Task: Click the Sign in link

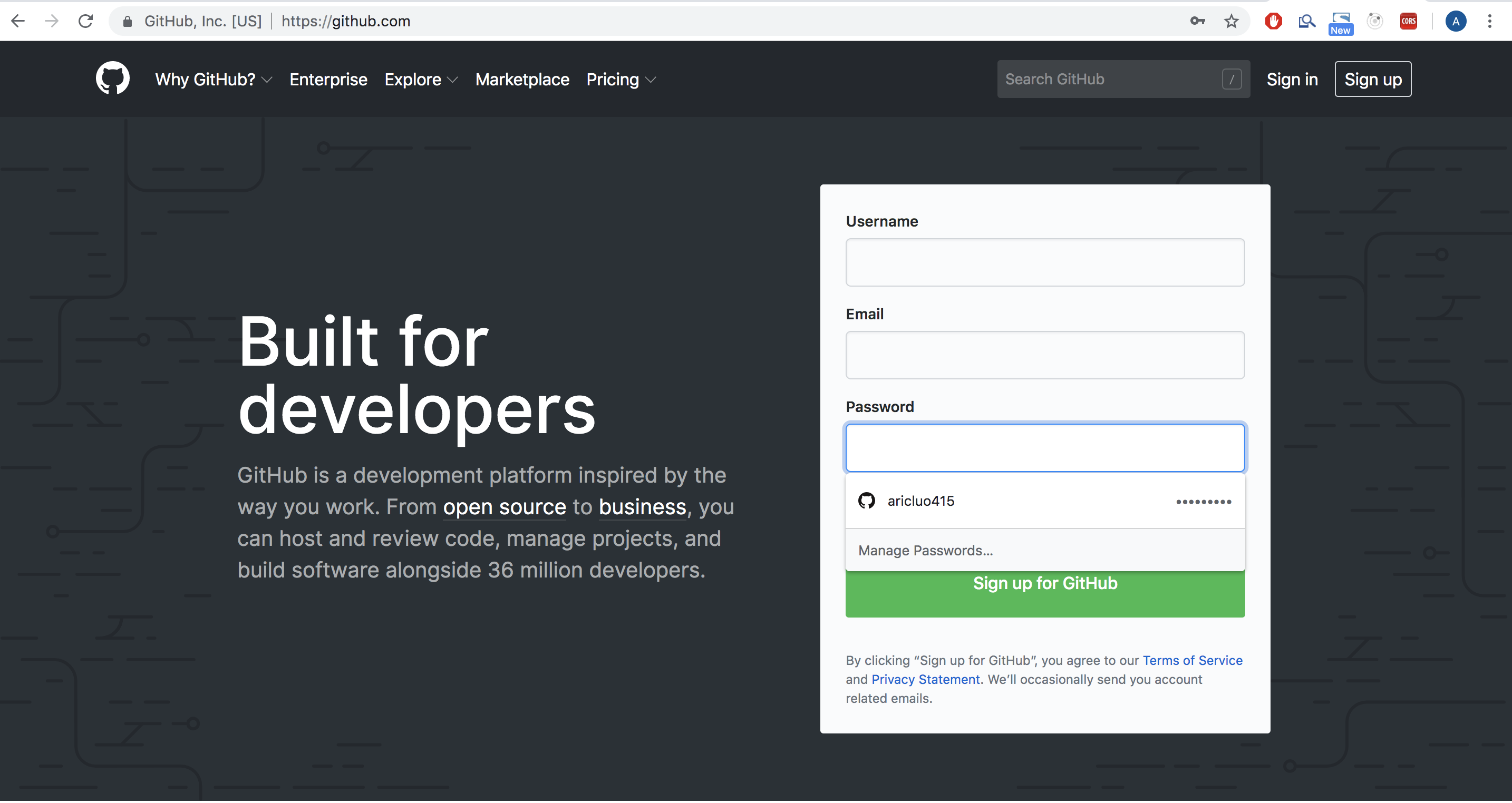Action: tap(1292, 79)
